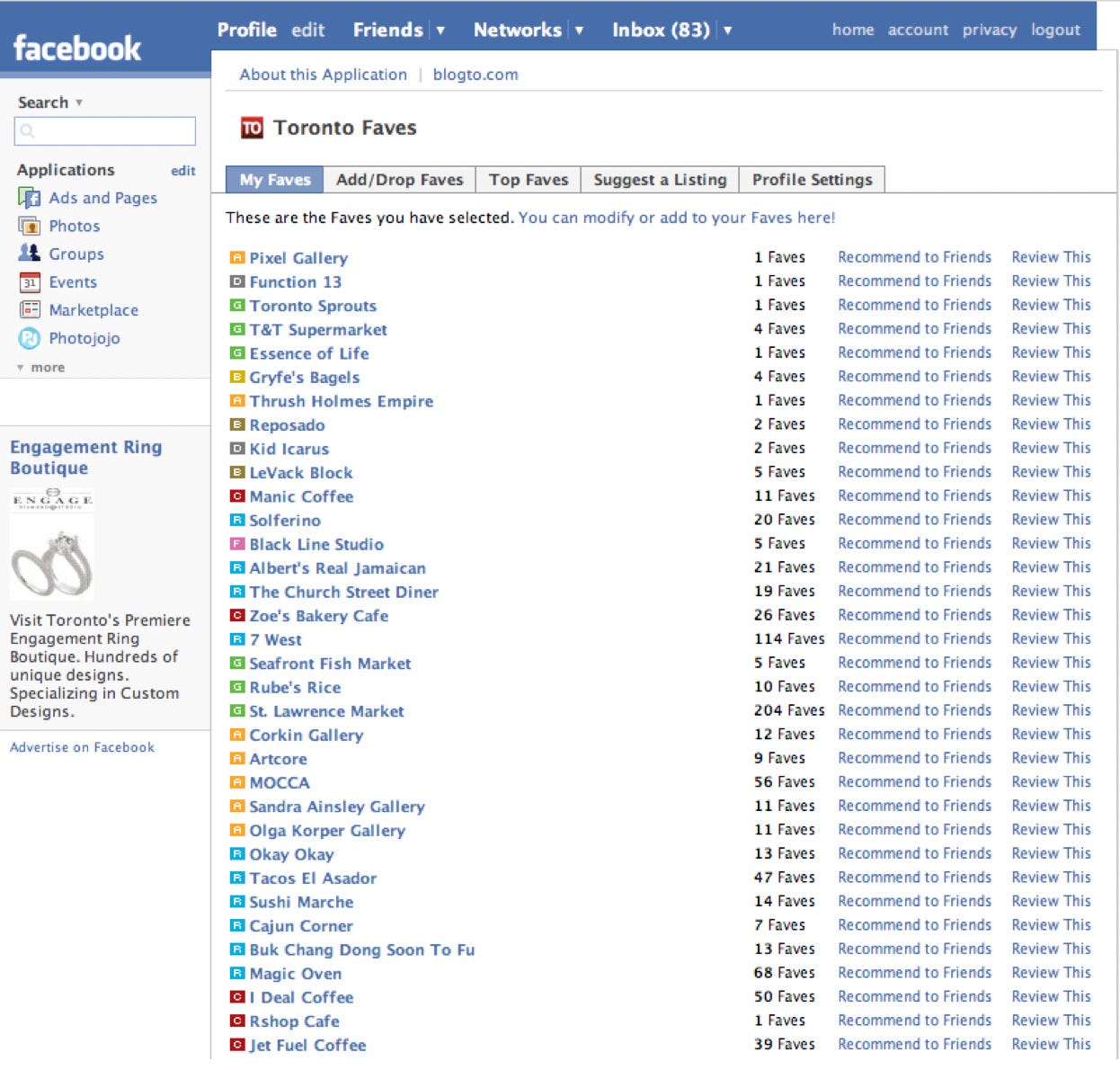This screenshot has width=1120, height=1070.
Task: Click the green icon beside St. Lawrence Market
Action: 237,711
